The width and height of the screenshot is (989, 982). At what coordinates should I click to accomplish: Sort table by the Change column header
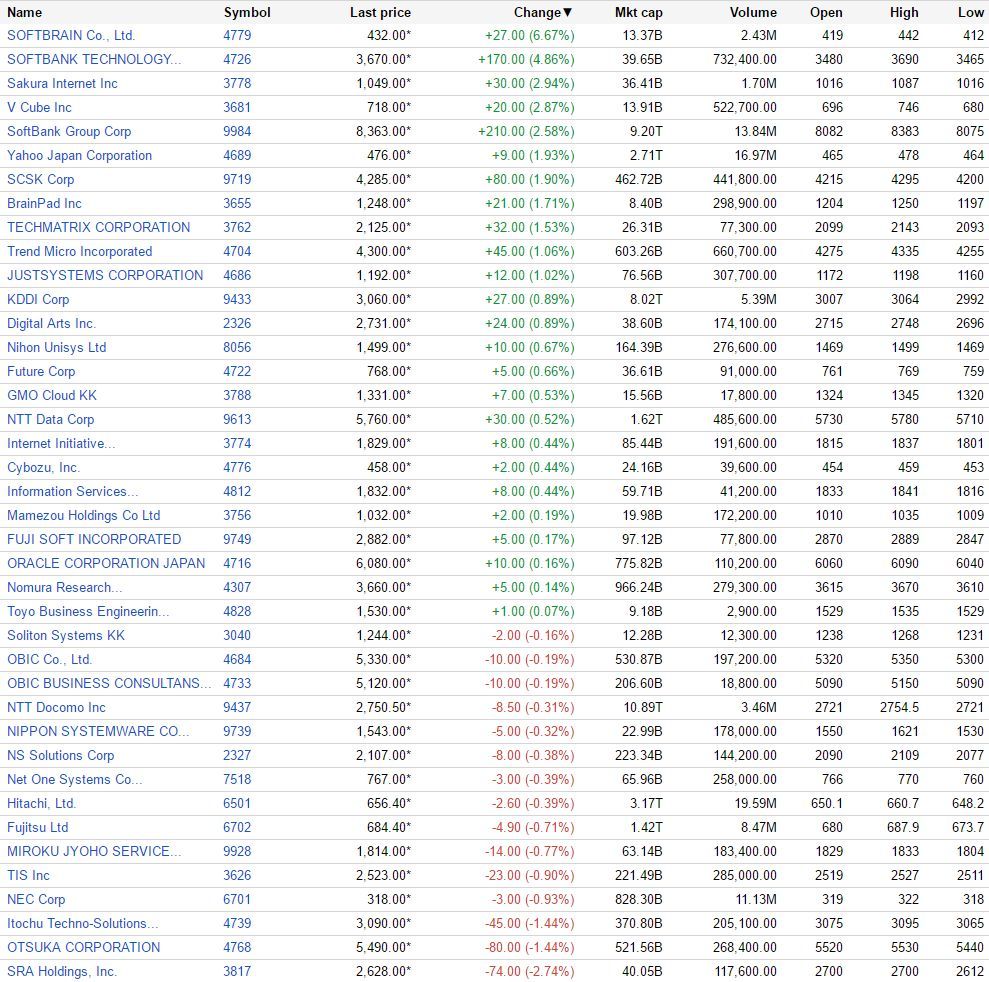pos(542,12)
